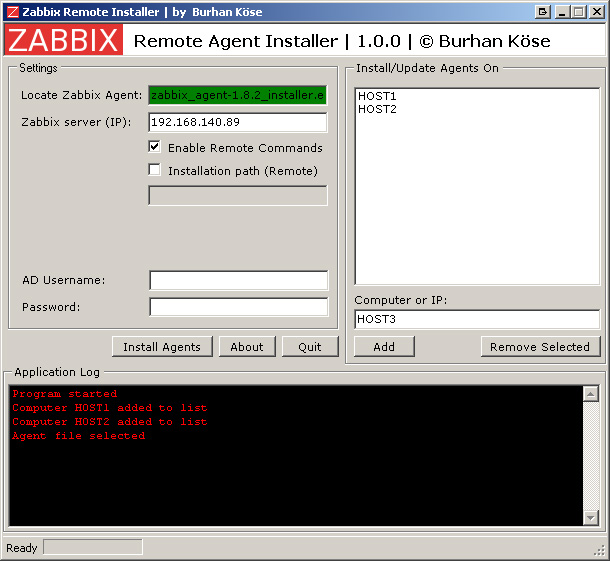610x561 pixels.
Task: Click 'Program started' log line
Action: (65, 394)
